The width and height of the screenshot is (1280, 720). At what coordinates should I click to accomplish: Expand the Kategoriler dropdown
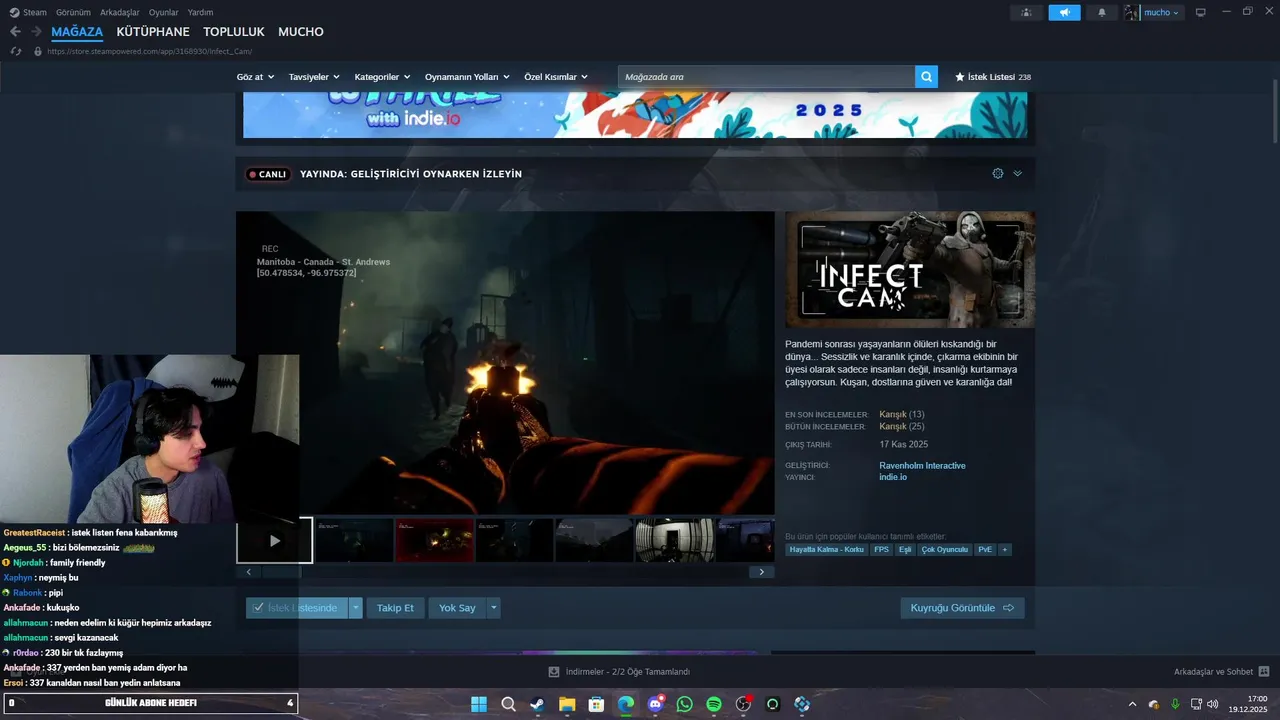coord(382,77)
